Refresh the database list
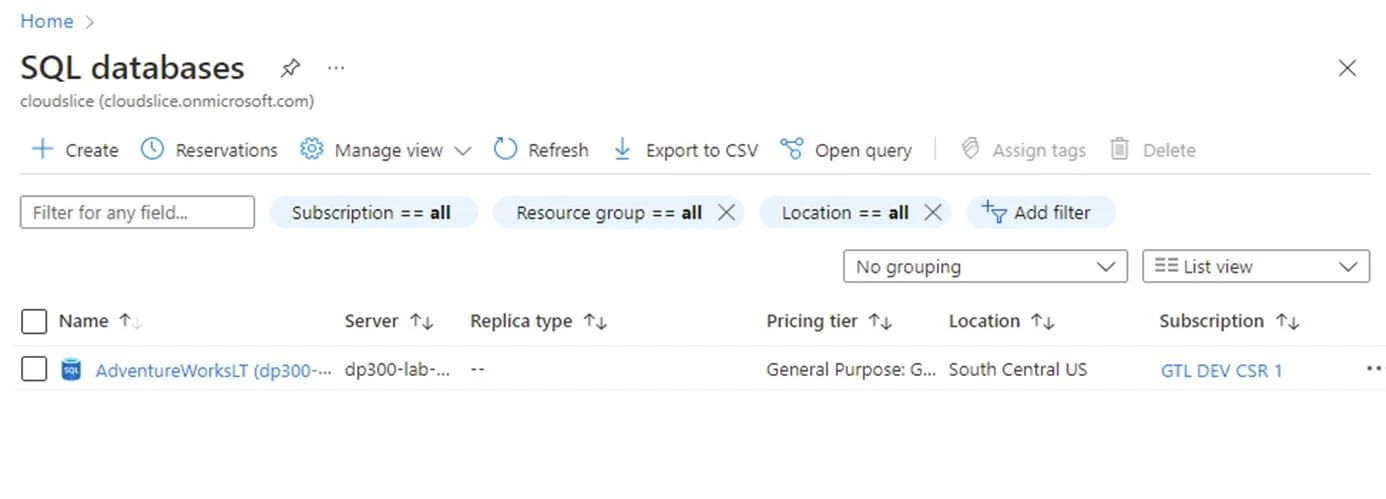 541,150
